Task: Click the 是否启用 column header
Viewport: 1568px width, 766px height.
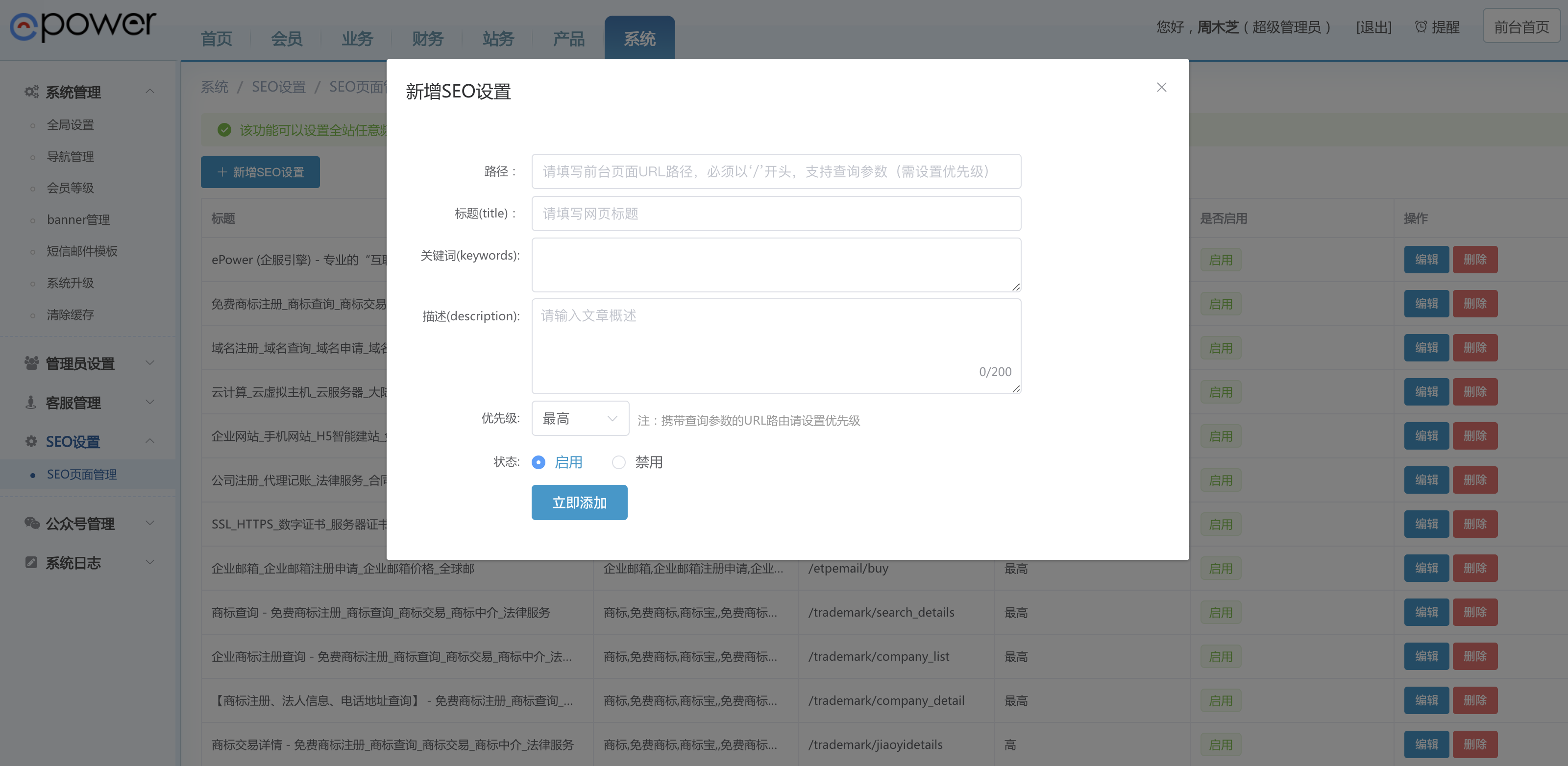Action: pyautogui.click(x=1224, y=218)
